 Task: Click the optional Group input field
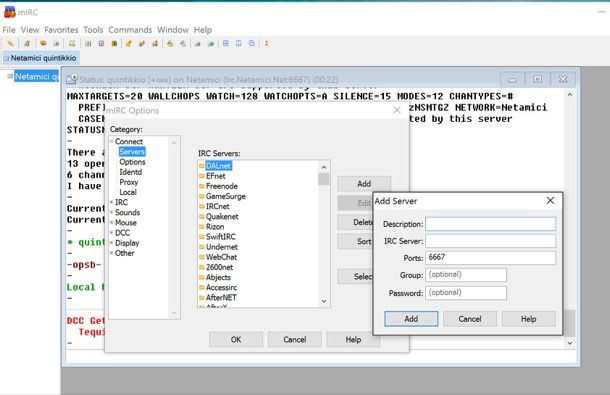point(466,274)
